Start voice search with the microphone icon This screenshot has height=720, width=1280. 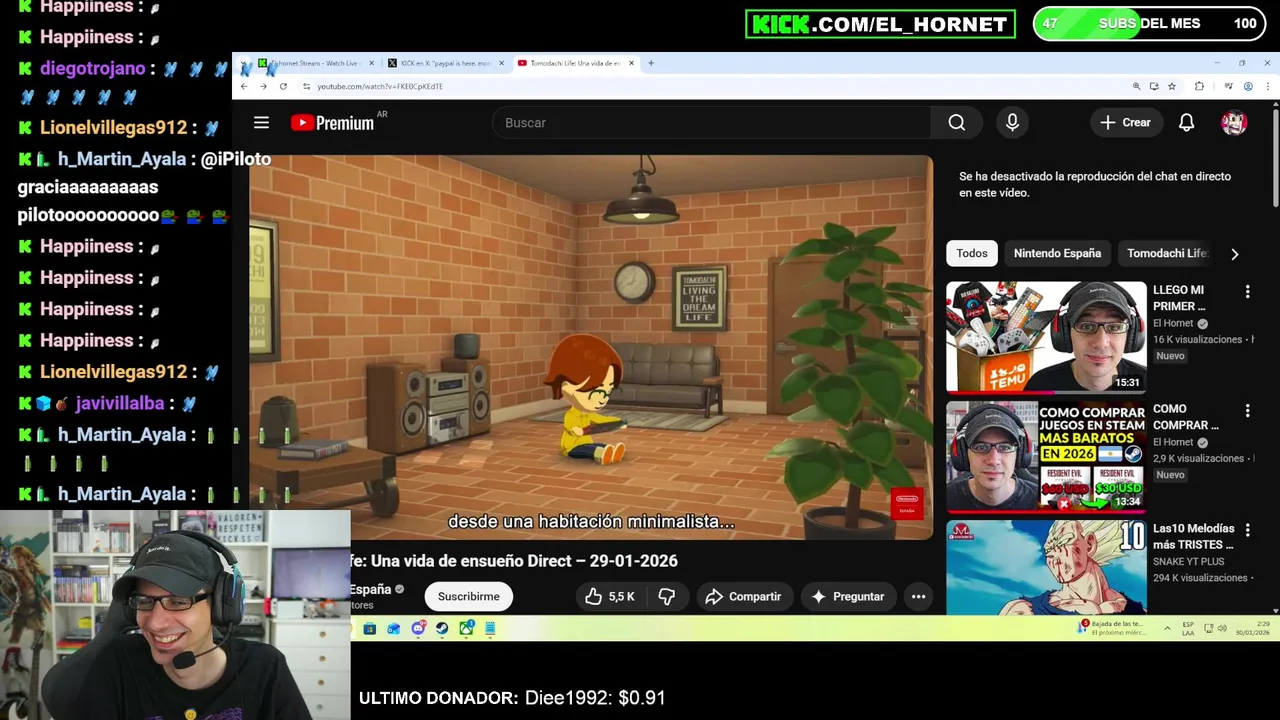click(x=1012, y=122)
